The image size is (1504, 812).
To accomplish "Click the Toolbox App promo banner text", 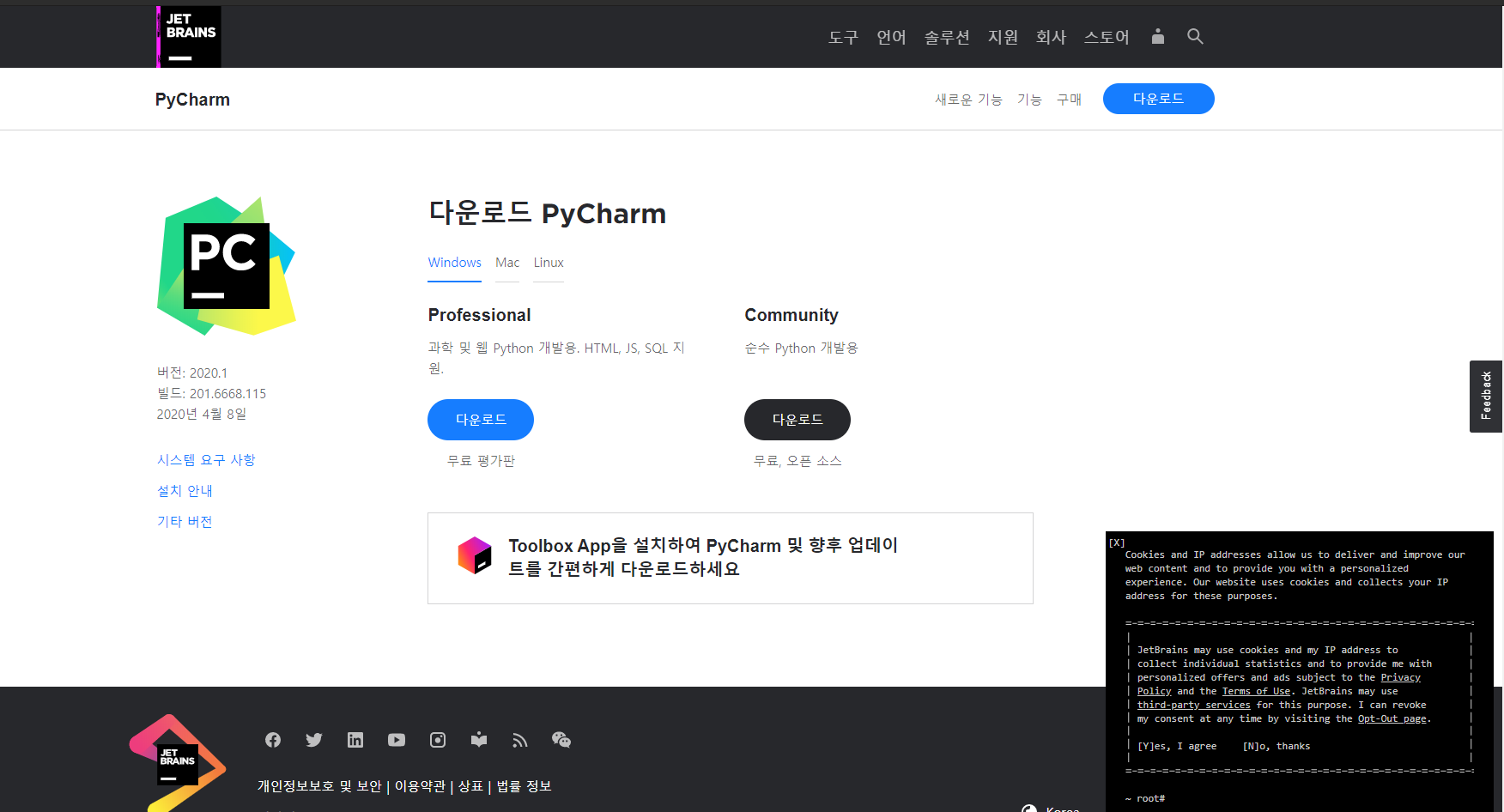I will (x=703, y=557).
